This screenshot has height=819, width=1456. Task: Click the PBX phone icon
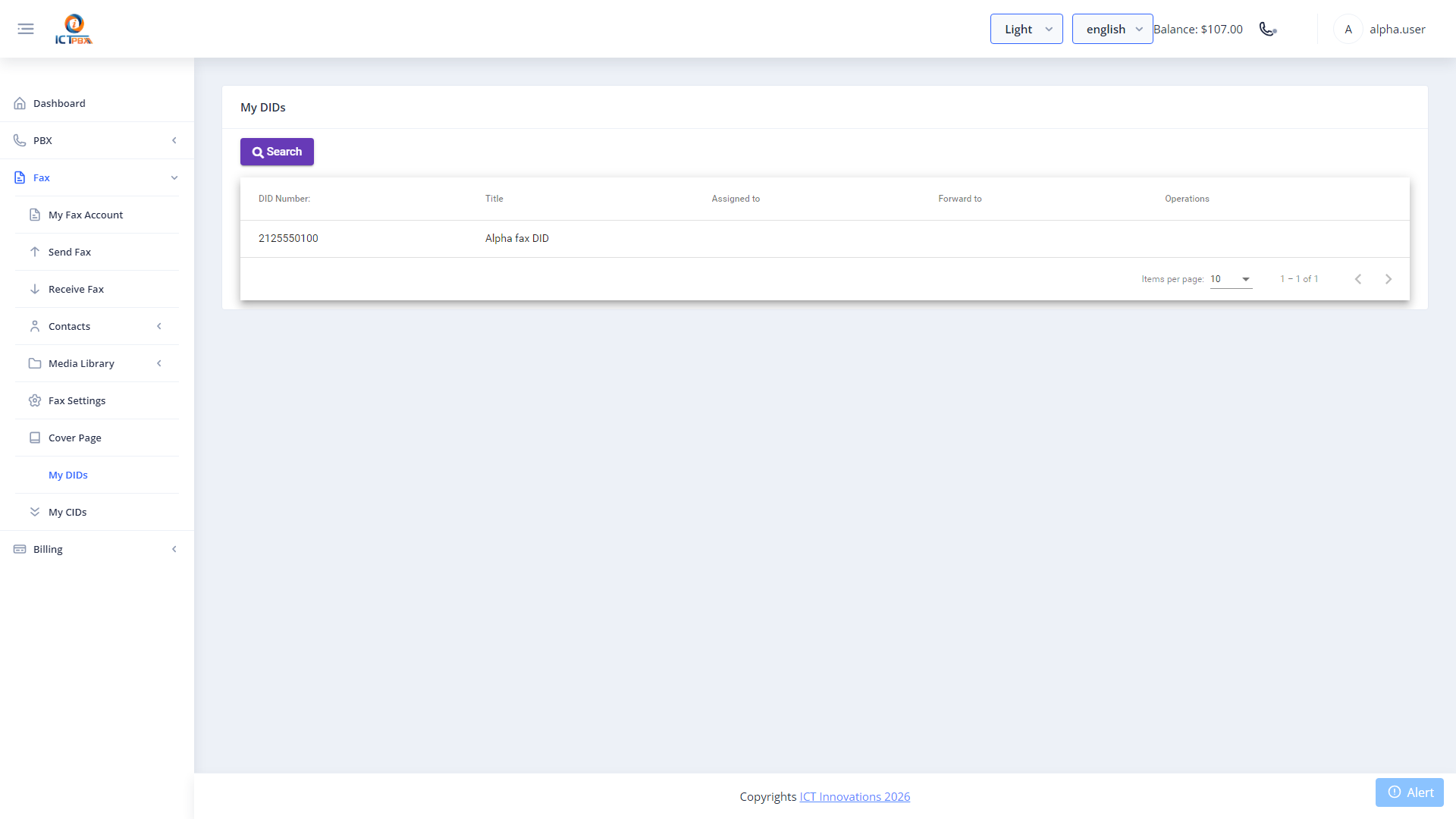point(20,140)
